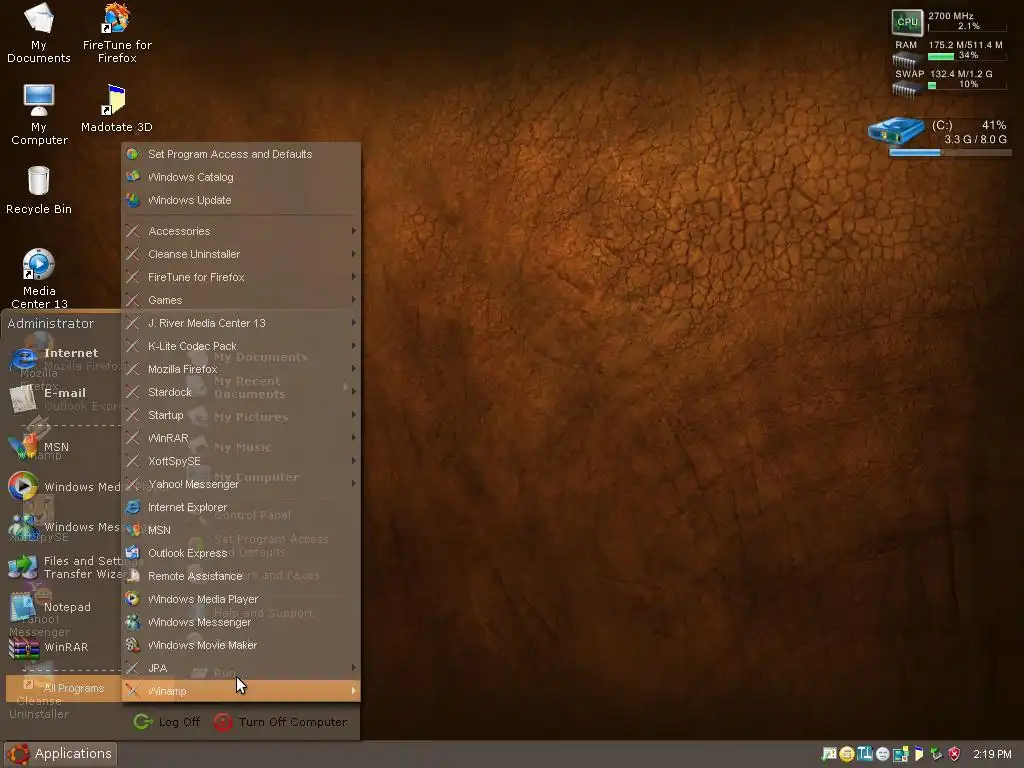
Task: Expand the Cleanse Uninstaller submenu
Action: [241, 254]
